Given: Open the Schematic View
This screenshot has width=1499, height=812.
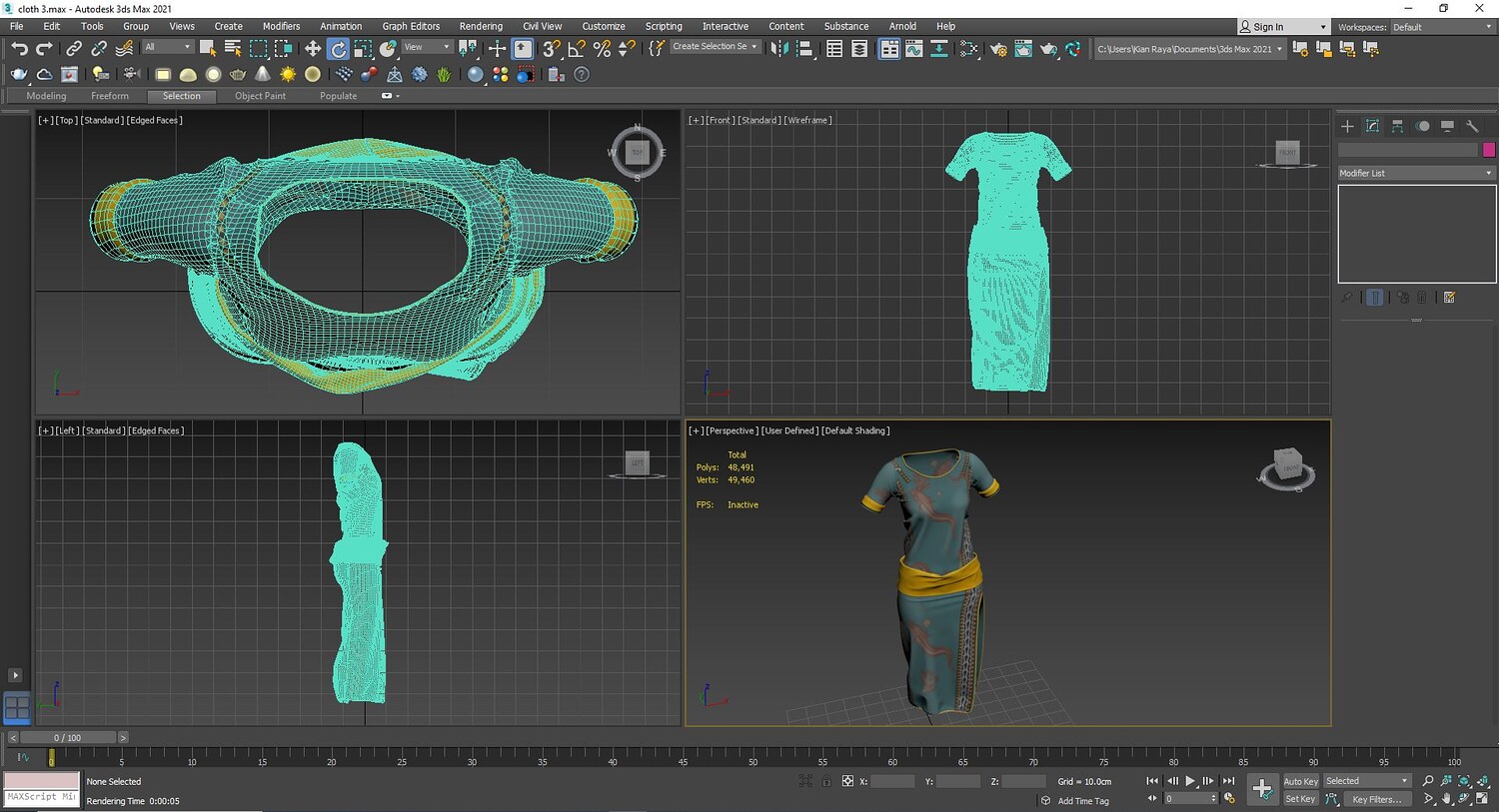Looking at the screenshot, I should coord(939,48).
